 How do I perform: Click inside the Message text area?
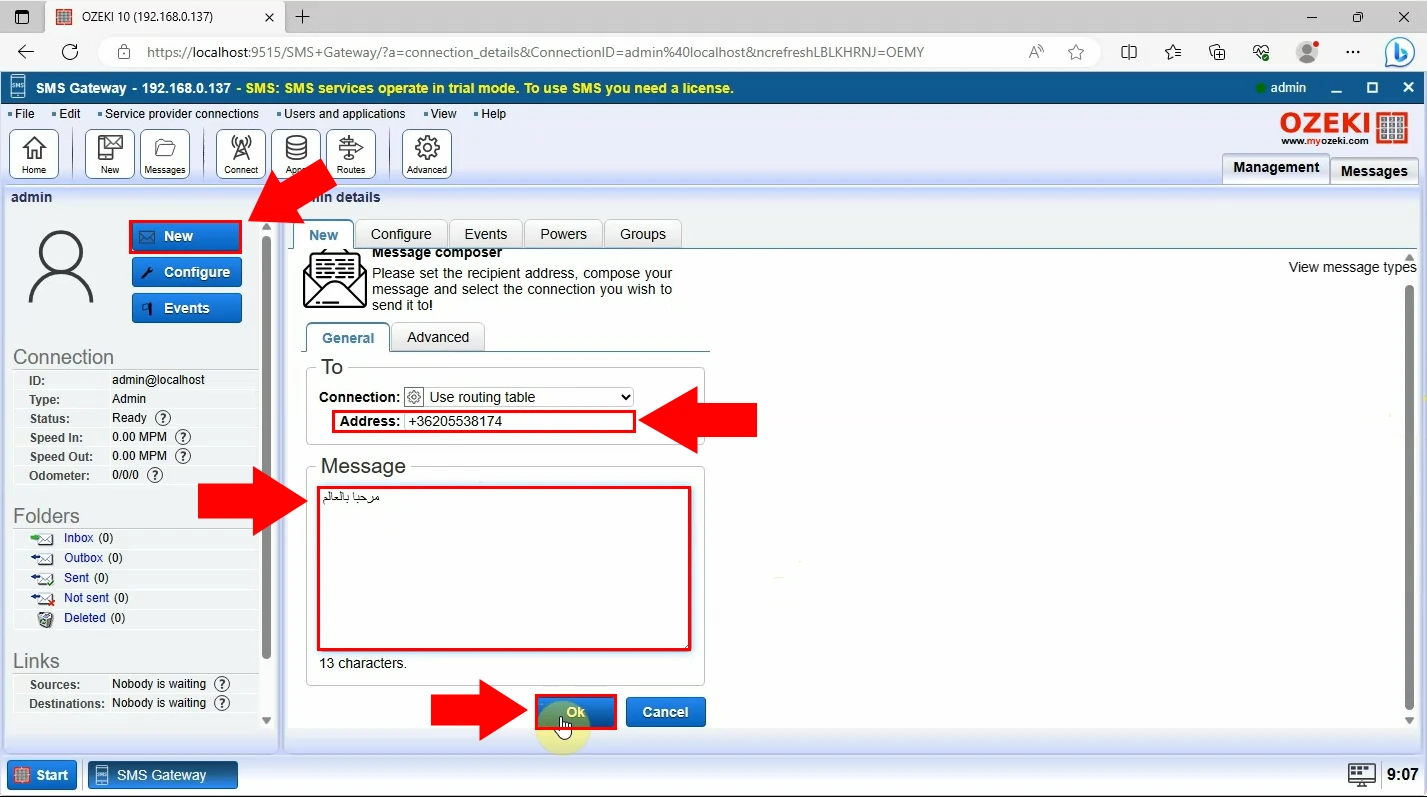click(504, 568)
